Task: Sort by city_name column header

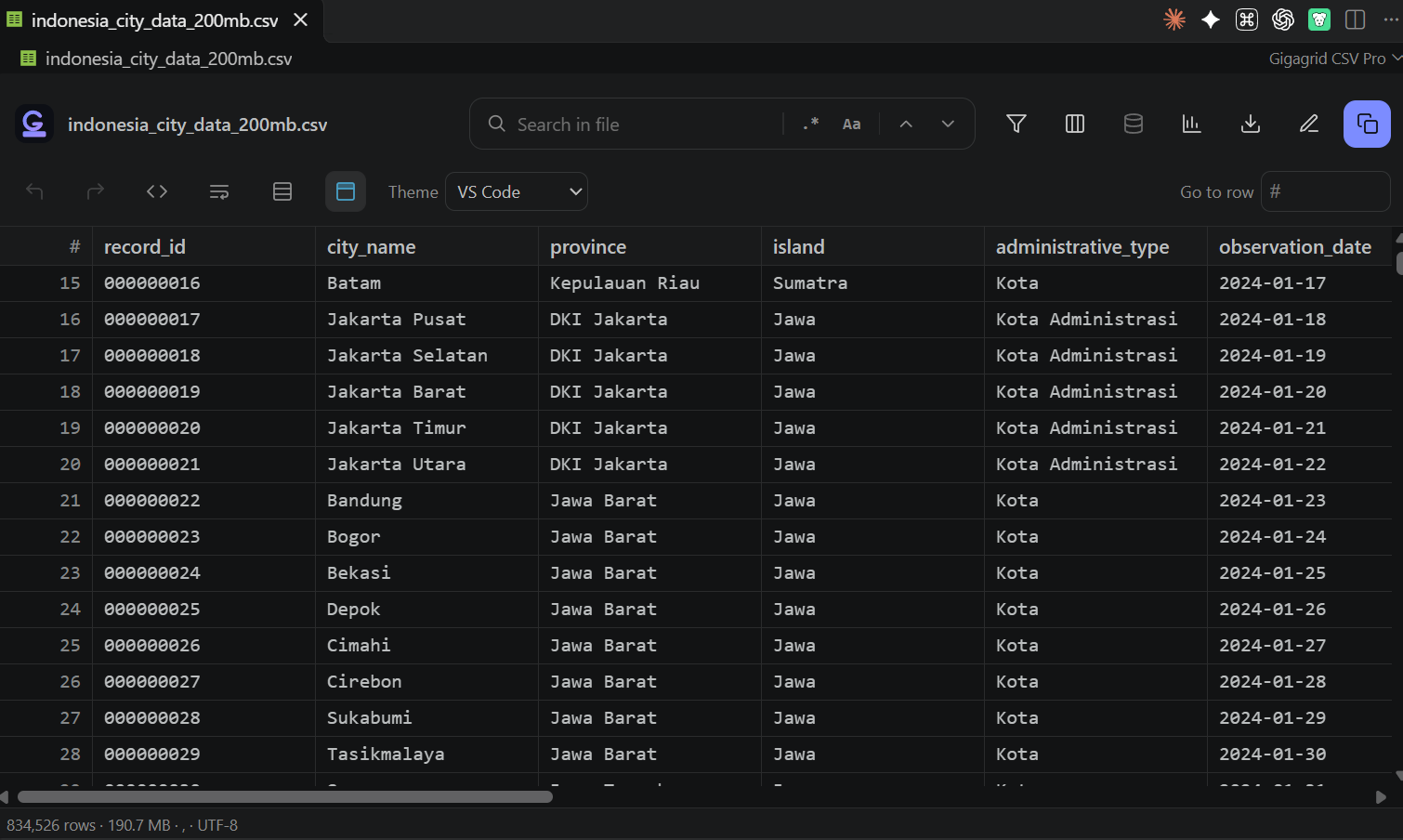Action: (426, 246)
